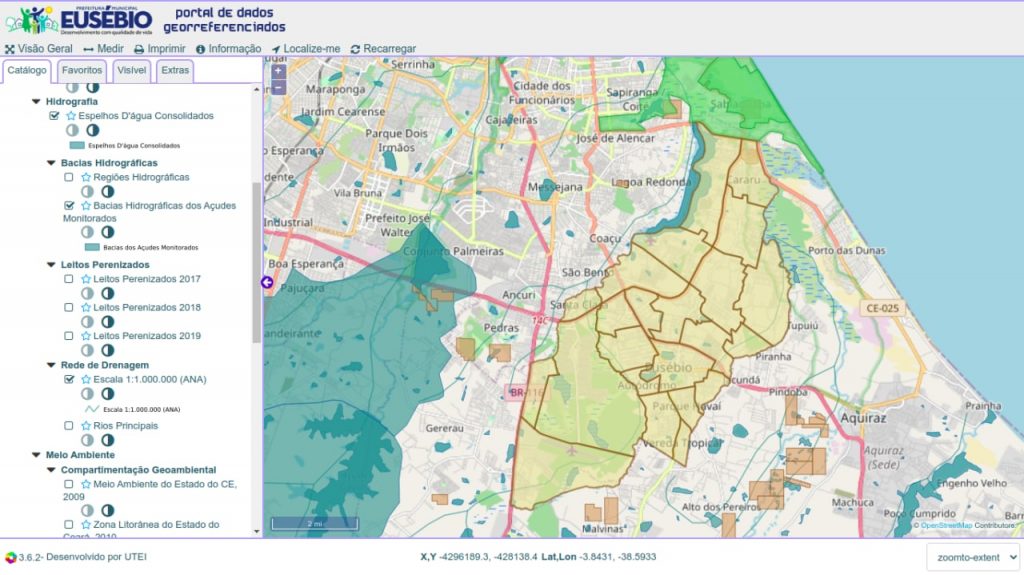Zoom in with the map plus button

coord(279,71)
